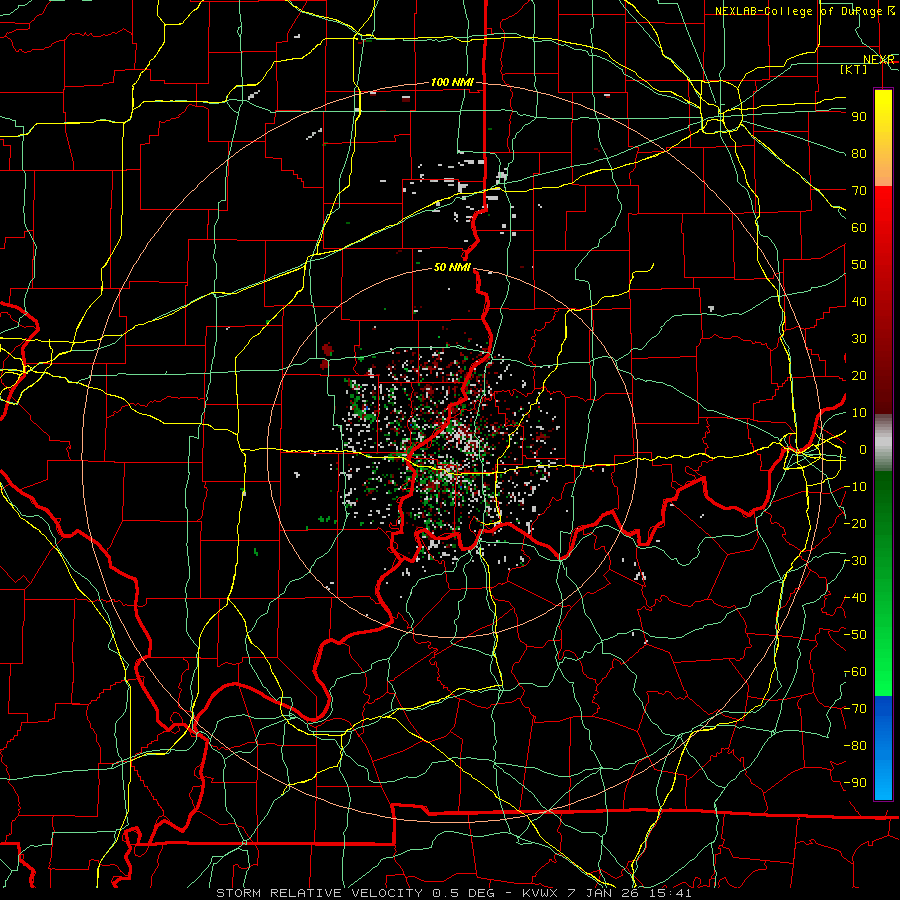The height and width of the screenshot is (900, 900).
Task: Click the -50 knot scale label
Action: point(856,635)
